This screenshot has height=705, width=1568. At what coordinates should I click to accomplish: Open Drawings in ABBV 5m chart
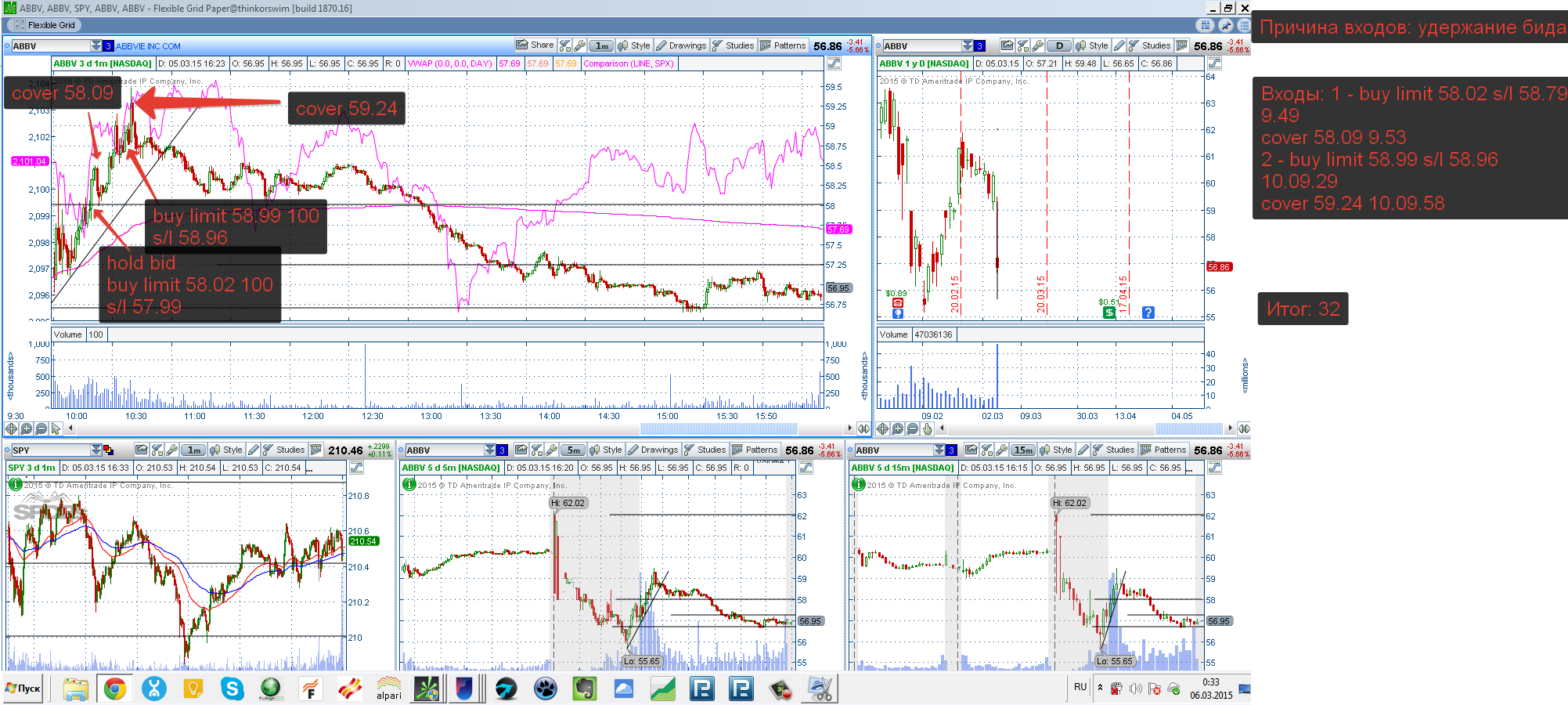(x=654, y=450)
